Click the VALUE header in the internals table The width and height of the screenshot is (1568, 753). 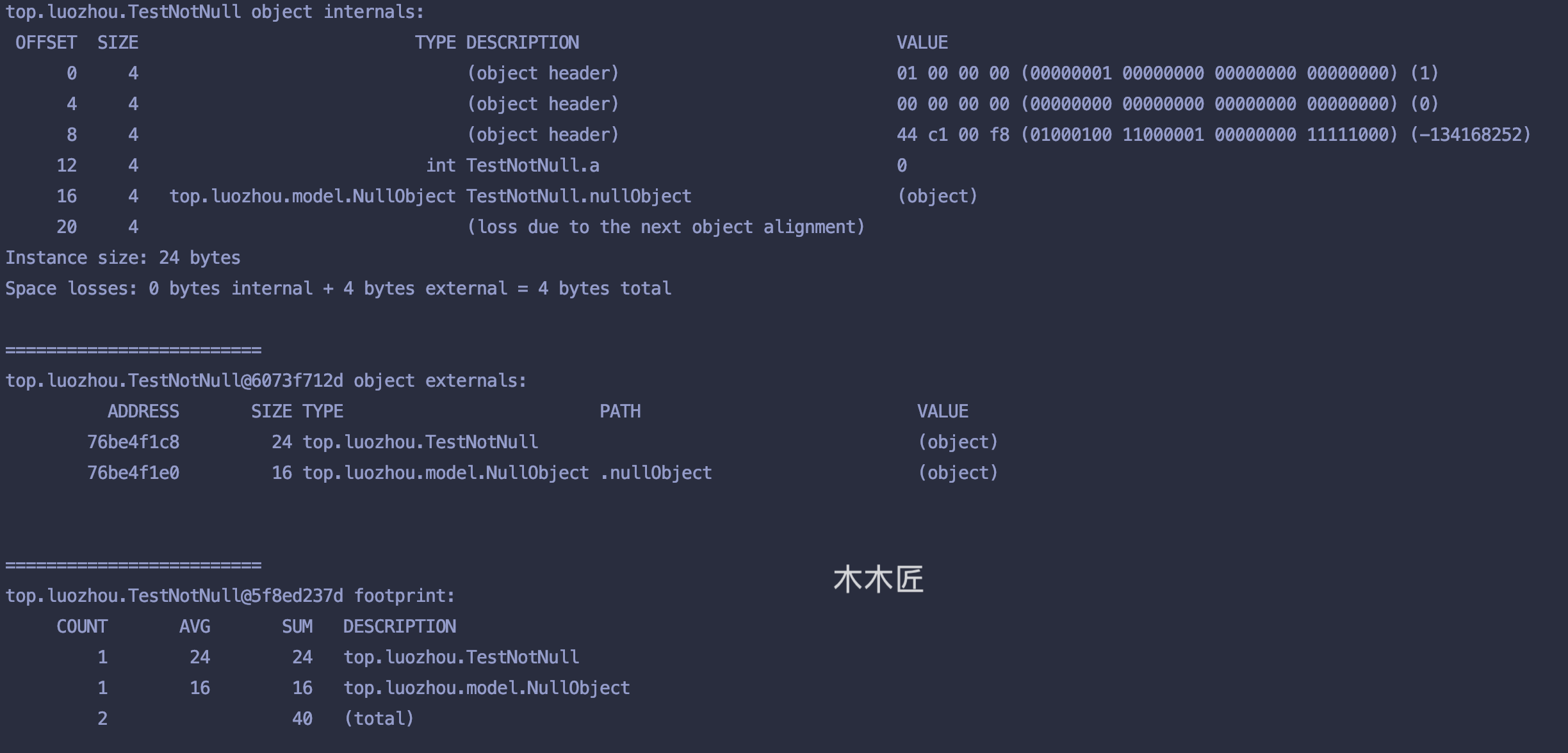point(922,43)
